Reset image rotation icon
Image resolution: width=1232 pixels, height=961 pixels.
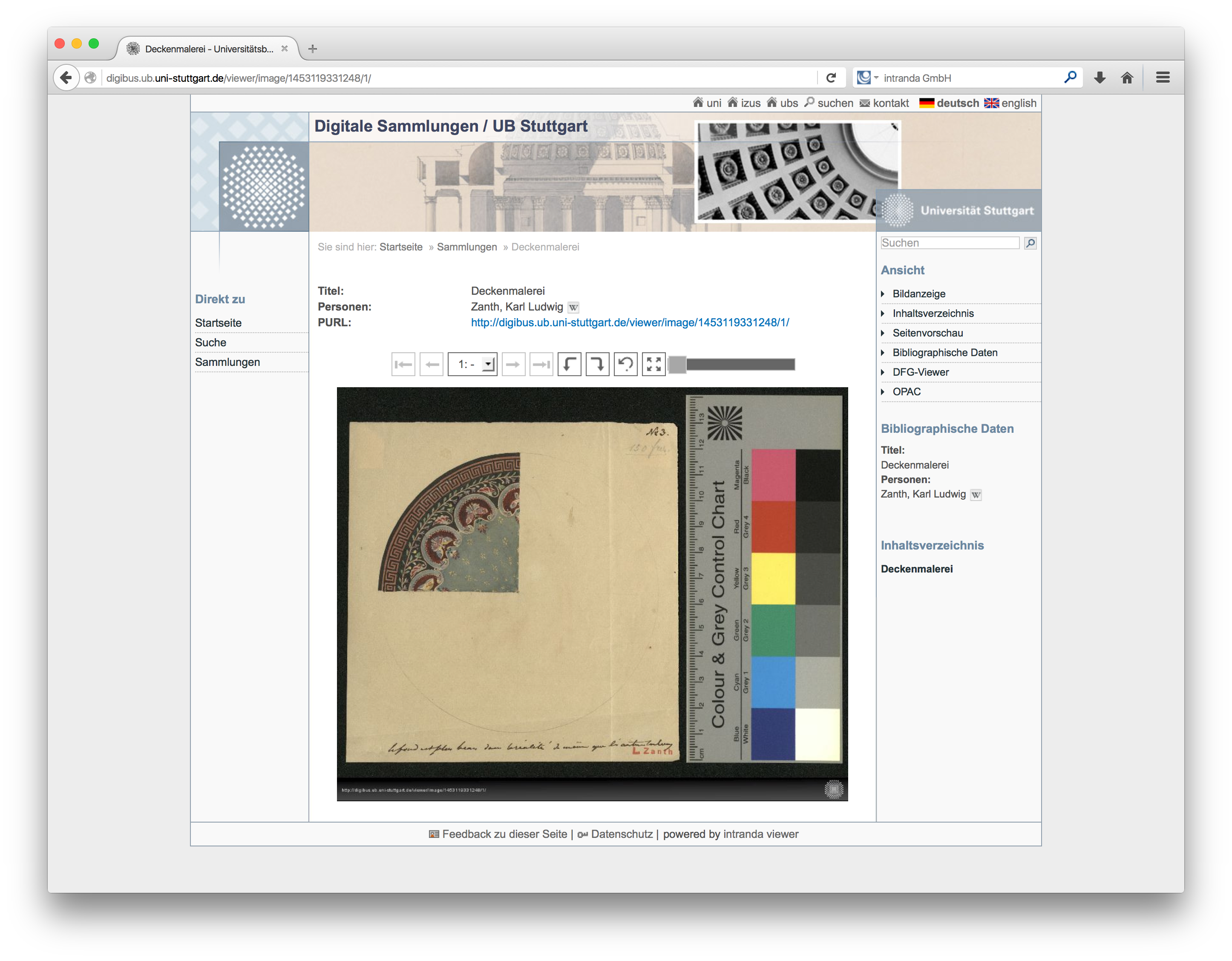(626, 364)
